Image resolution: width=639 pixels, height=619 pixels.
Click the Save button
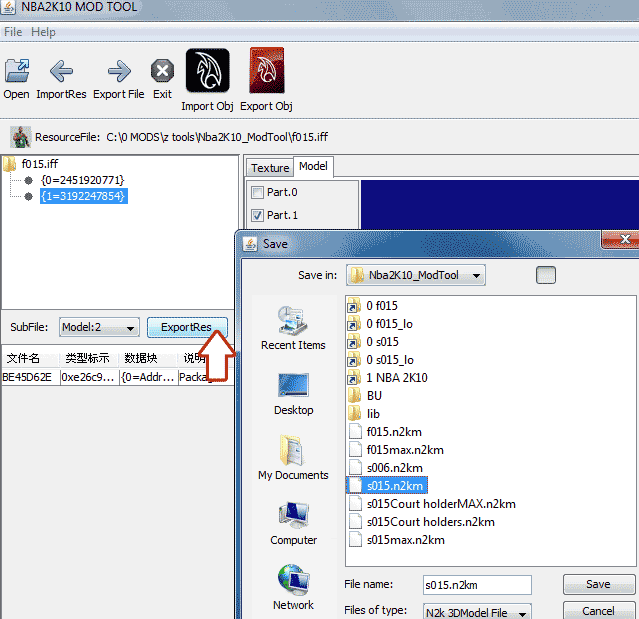(x=599, y=584)
